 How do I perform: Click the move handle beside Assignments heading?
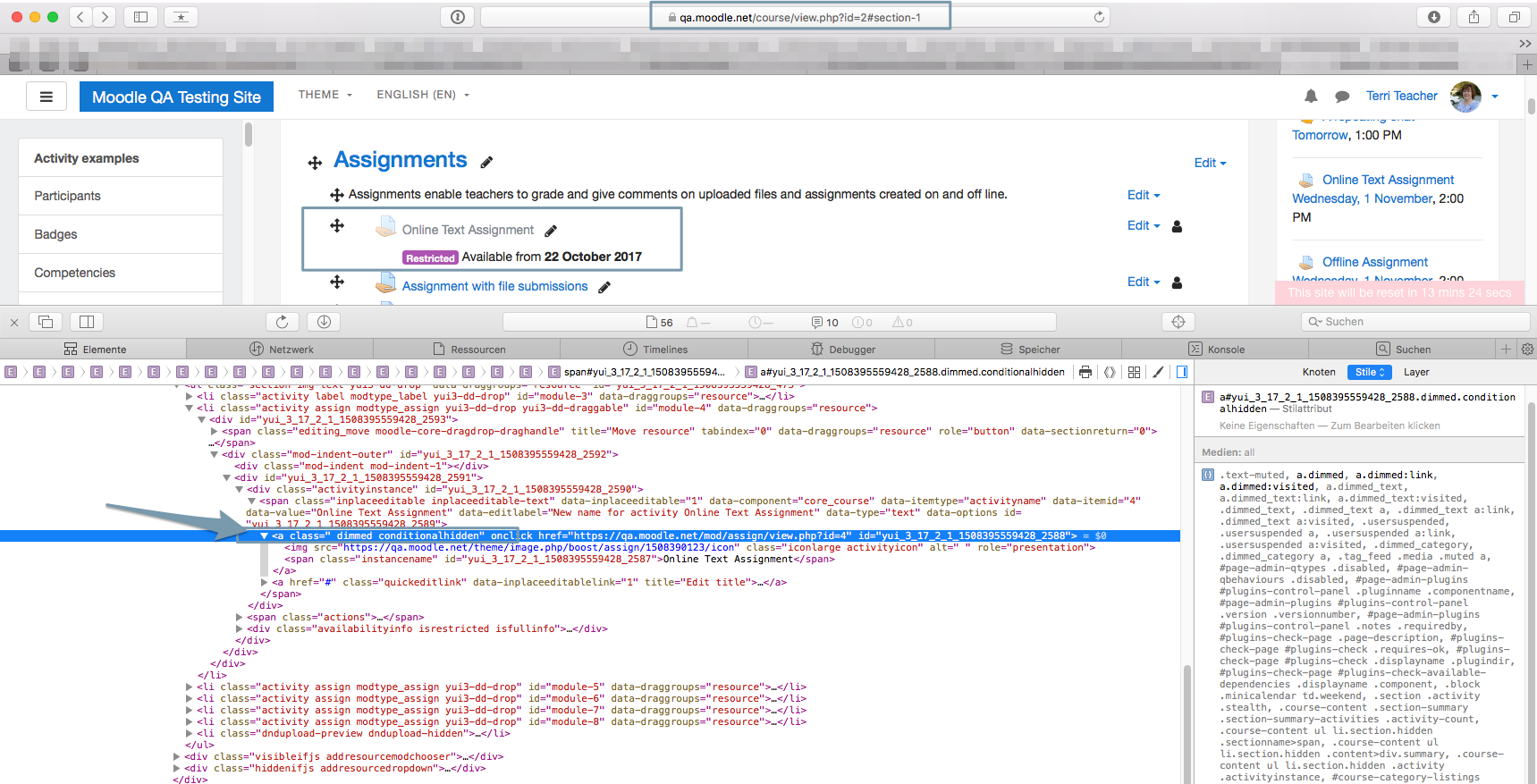click(315, 163)
